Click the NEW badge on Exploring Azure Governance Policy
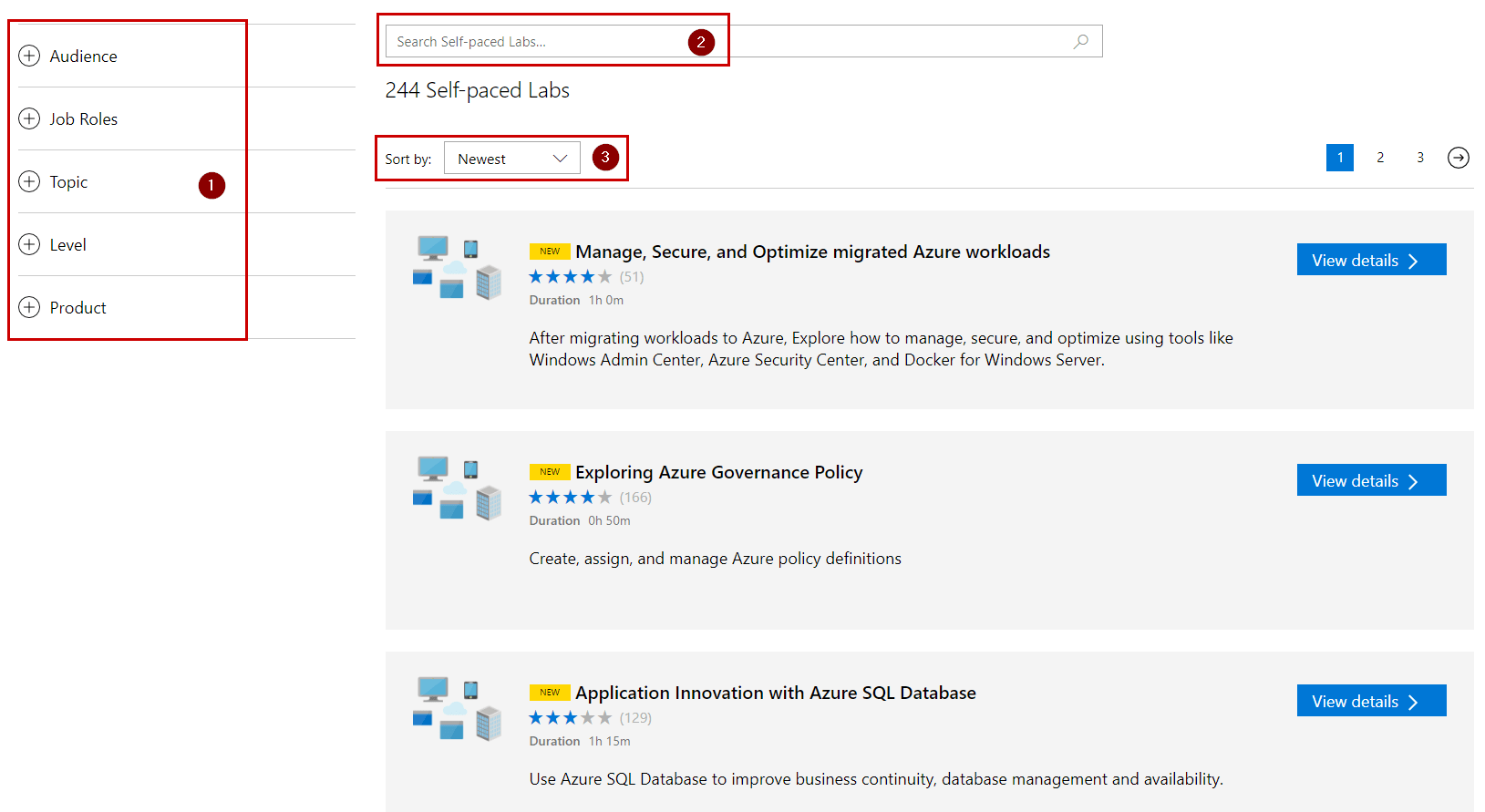The width and height of the screenshot is (1485, 812). 550,472
